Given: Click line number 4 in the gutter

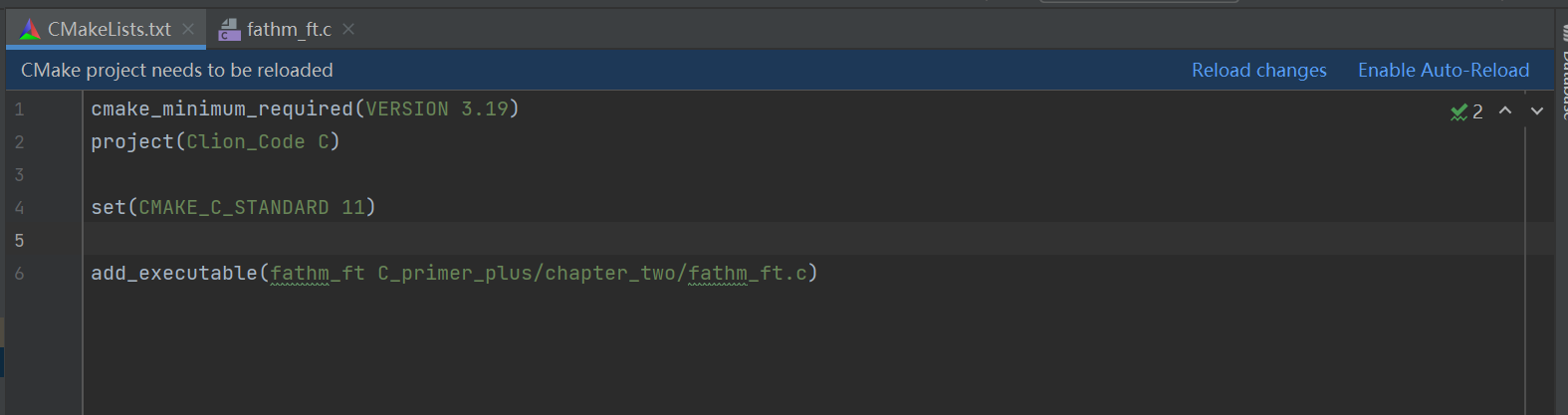Looking at the screenshot, I should [19, 208].
